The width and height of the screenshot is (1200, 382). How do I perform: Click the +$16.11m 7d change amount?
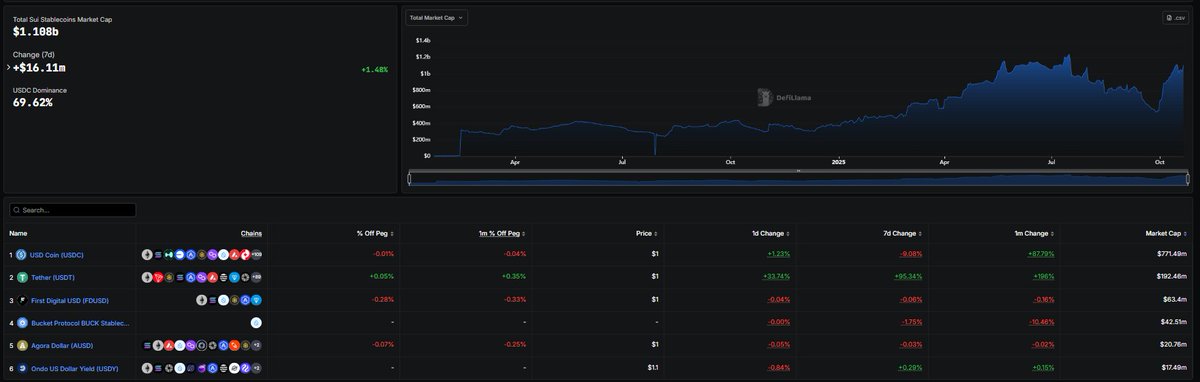click(x=39, y=68)
